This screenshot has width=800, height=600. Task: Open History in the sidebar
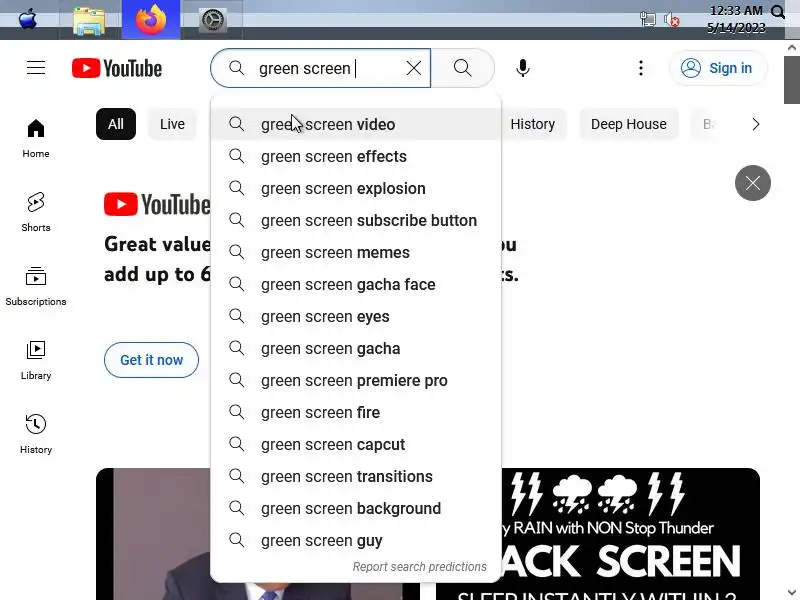(36, 434)
